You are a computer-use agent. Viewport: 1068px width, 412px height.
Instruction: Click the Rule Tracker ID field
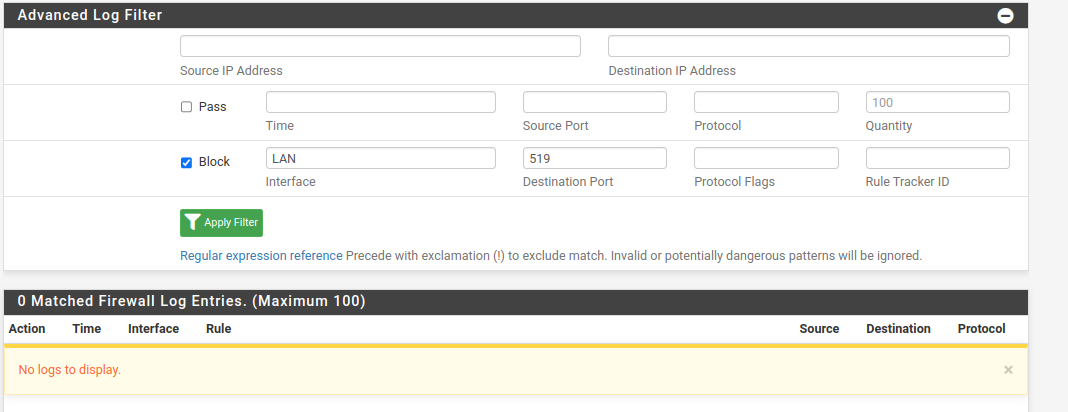pos(937,158)
